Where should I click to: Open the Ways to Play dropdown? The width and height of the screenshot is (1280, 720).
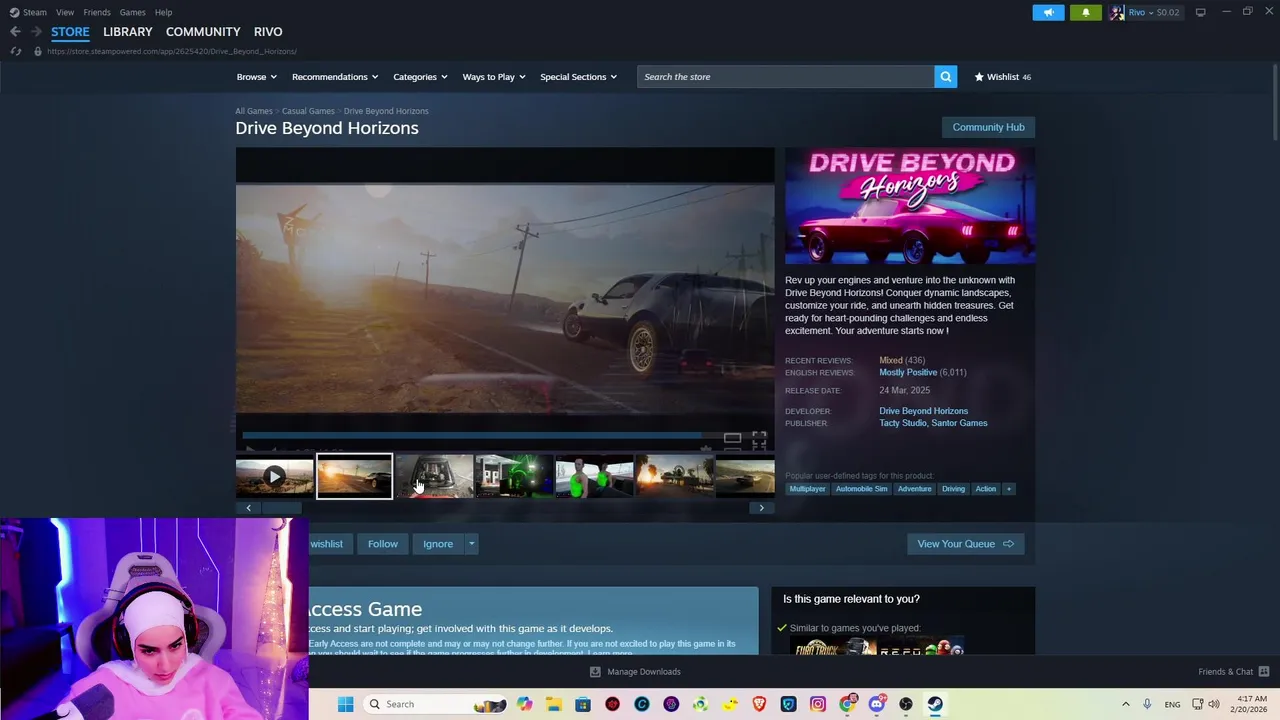click(x=494, y=77)
